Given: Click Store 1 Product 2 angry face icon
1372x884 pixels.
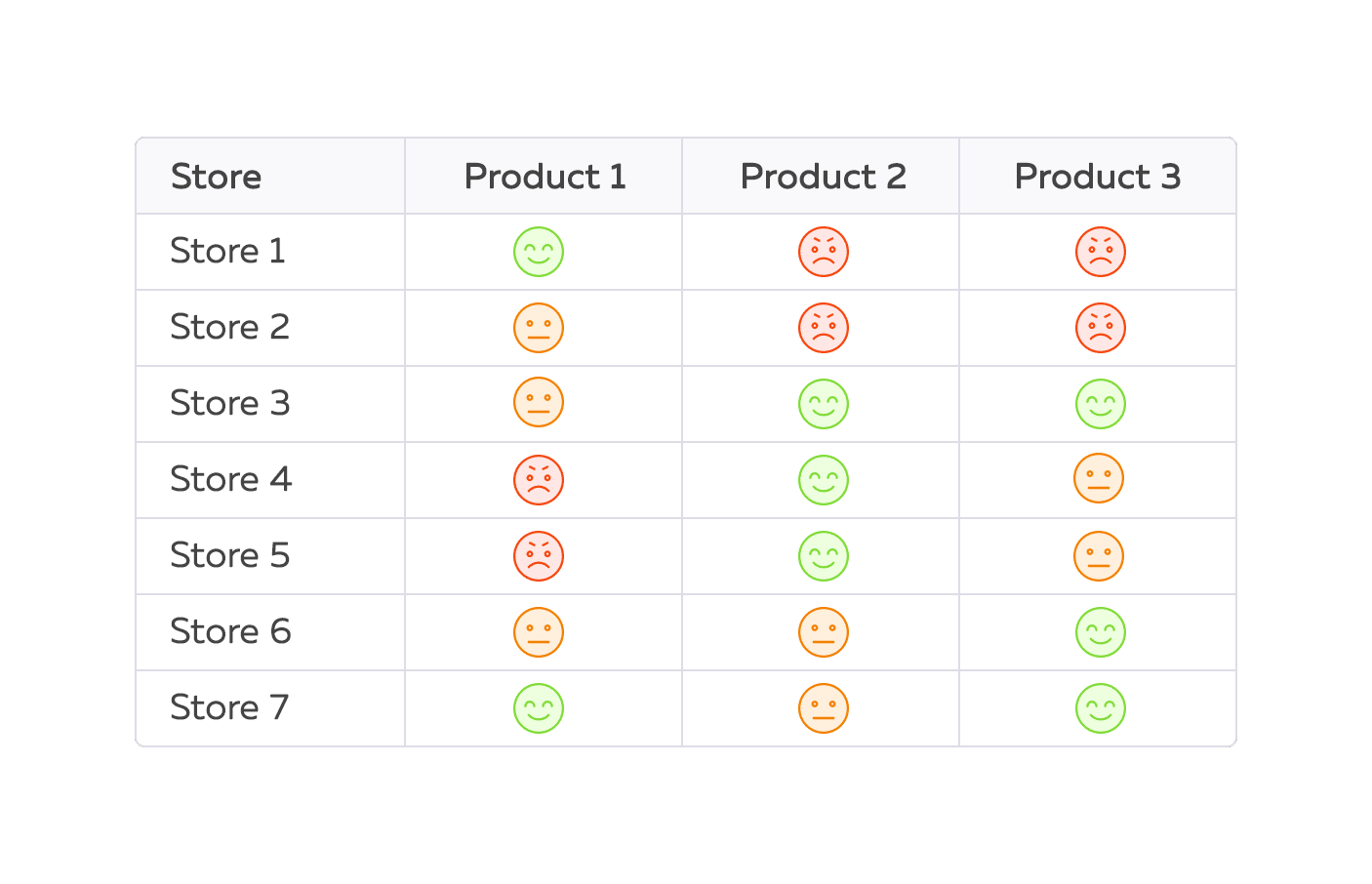Looking at the screenshot, I should click(824, 252).
